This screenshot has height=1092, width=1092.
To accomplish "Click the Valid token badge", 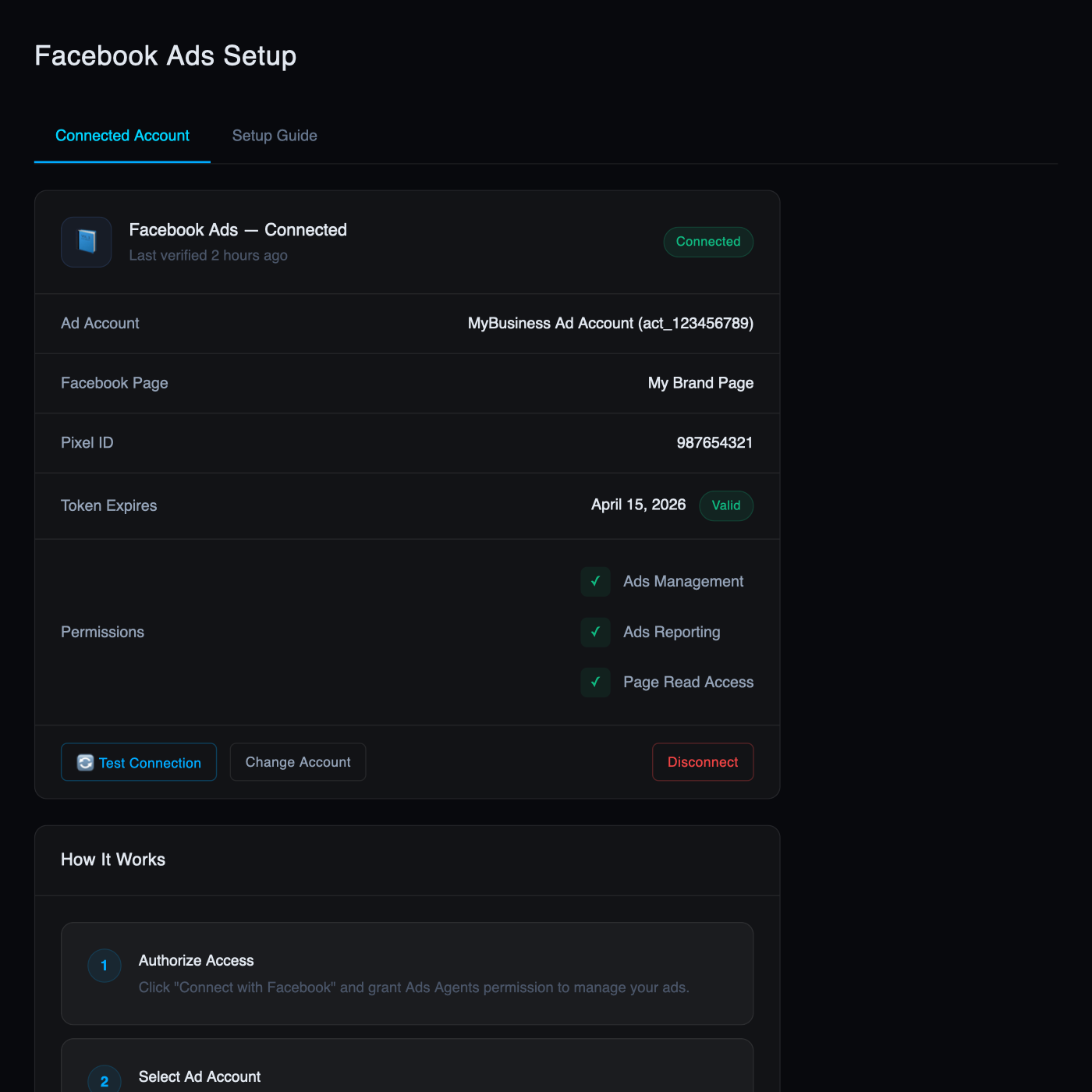I will pyautogui.click(x=726, y=505).
